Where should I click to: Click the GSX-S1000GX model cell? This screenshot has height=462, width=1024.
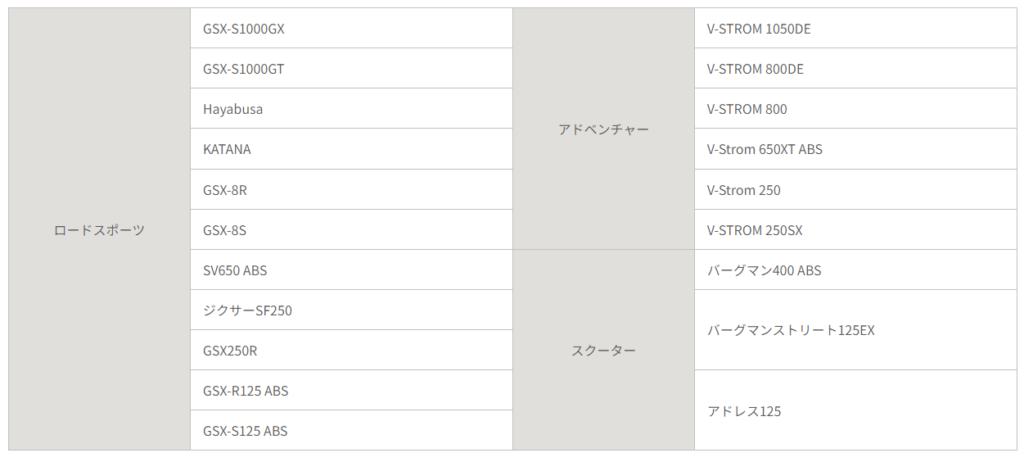(351, 28)
